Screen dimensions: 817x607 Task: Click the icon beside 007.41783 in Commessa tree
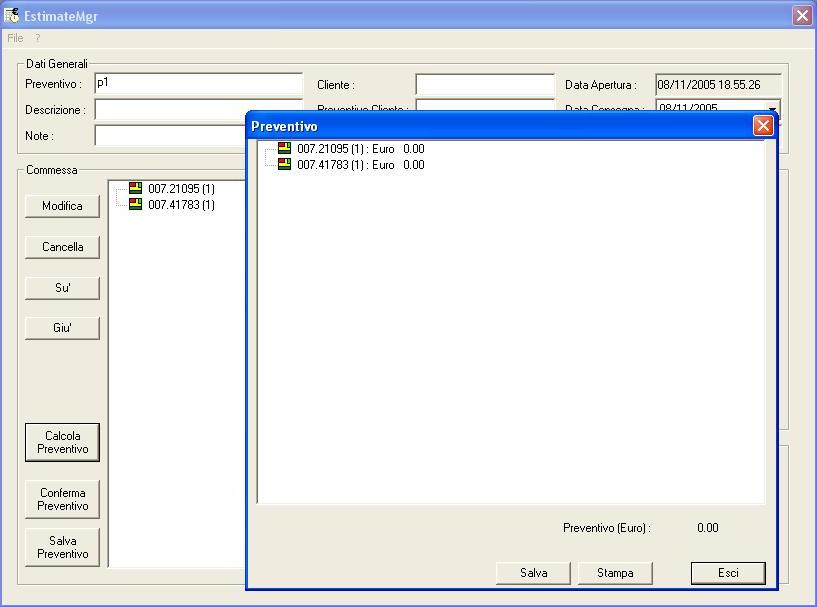pyautogui.click(x=135, y=204)
